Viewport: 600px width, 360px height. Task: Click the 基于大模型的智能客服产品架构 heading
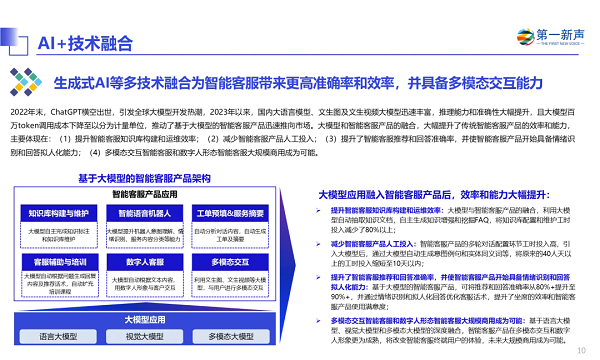coord(144,178)
